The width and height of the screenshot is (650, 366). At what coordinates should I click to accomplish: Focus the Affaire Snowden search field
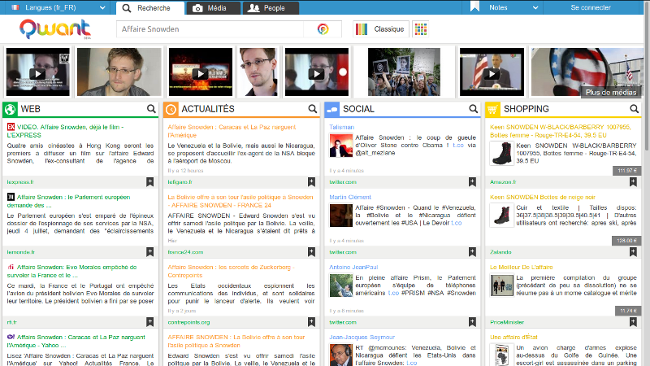coord(210,29)
